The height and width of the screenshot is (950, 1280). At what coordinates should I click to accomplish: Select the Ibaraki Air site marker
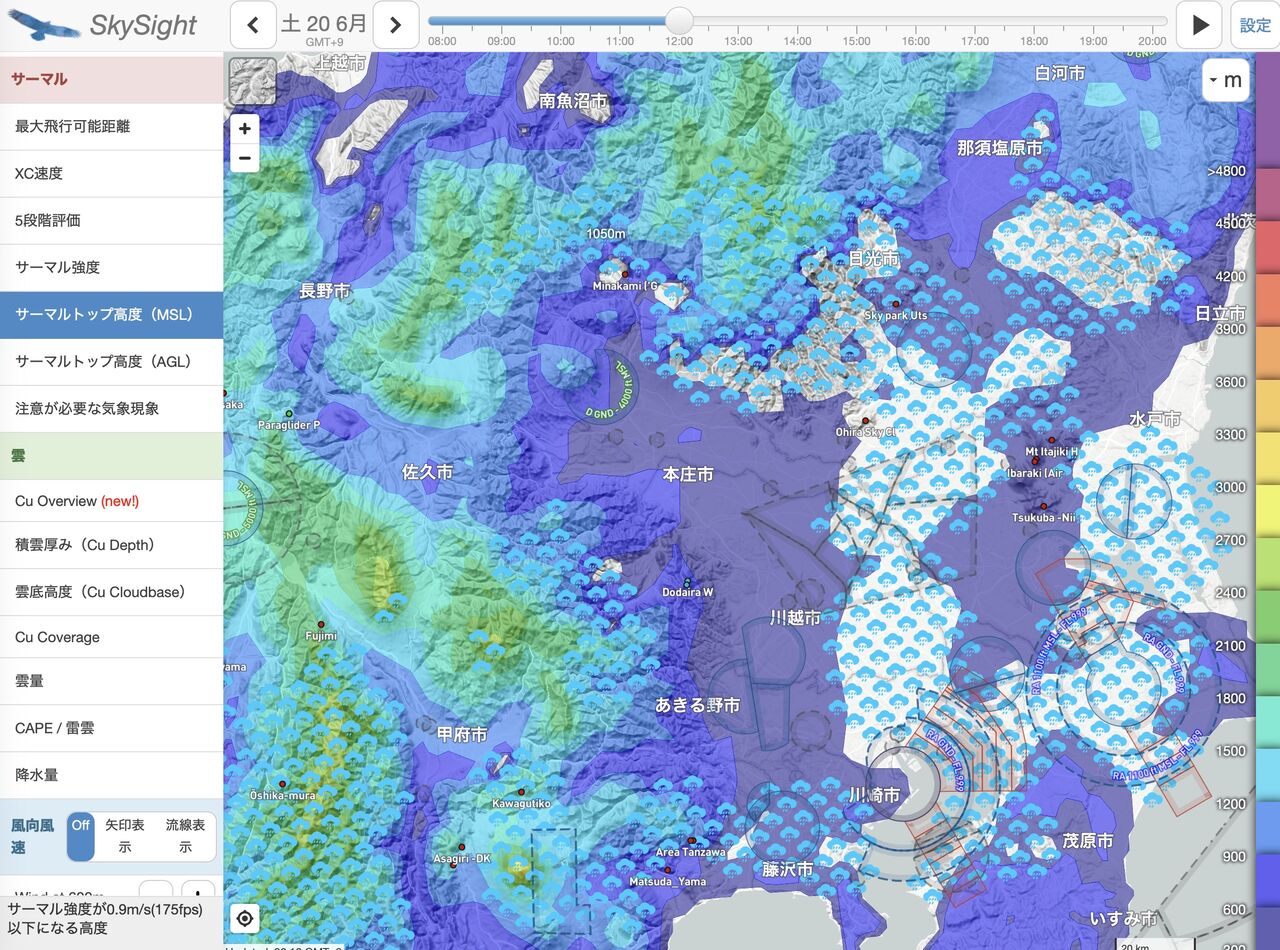[1035, 462]
